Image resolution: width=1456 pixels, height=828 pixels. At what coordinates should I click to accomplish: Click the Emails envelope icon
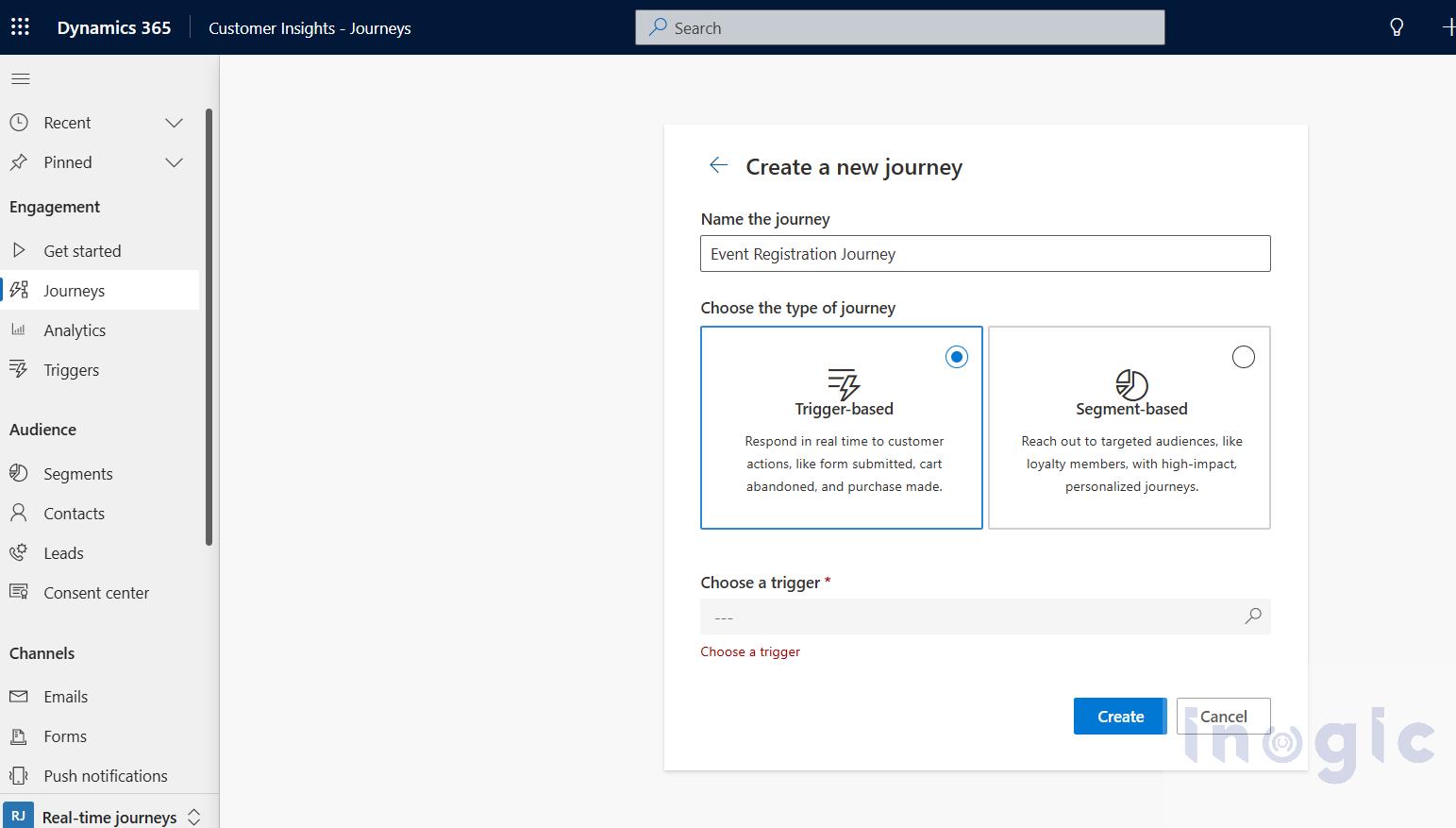[19, 696]
